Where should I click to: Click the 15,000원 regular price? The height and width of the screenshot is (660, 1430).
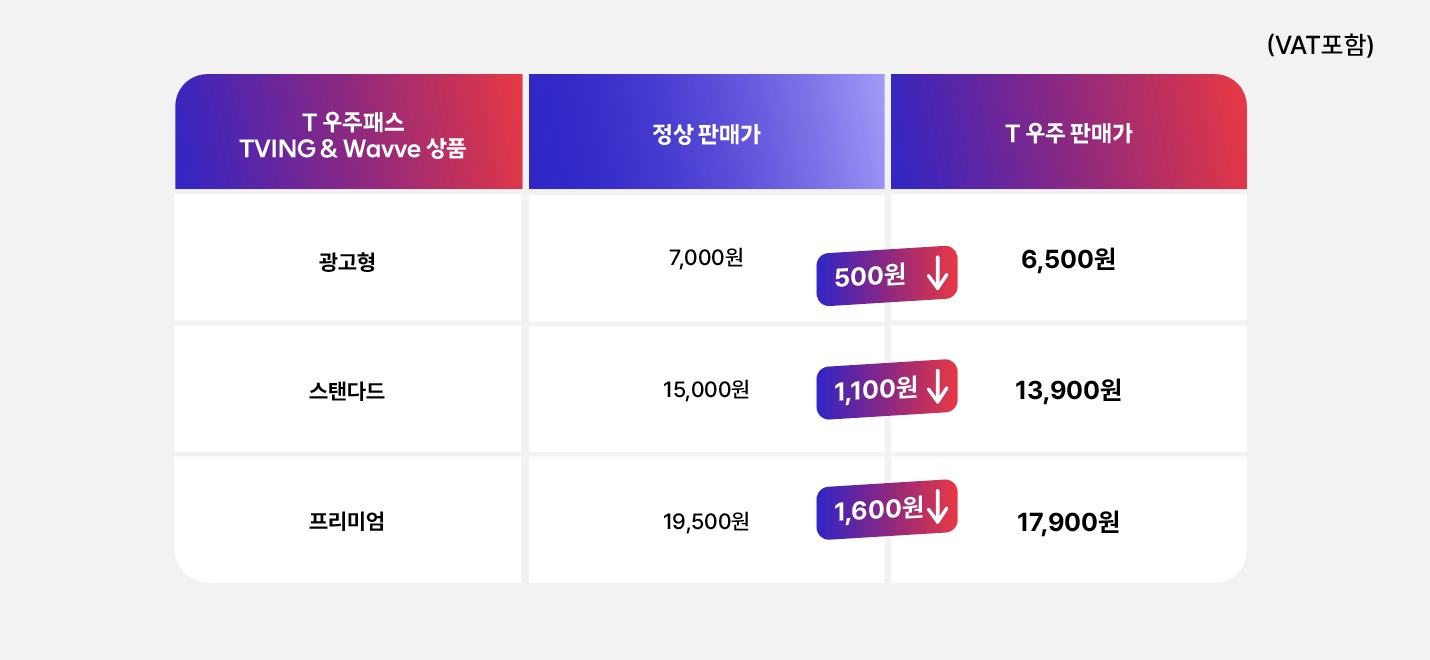click(706, 390)
